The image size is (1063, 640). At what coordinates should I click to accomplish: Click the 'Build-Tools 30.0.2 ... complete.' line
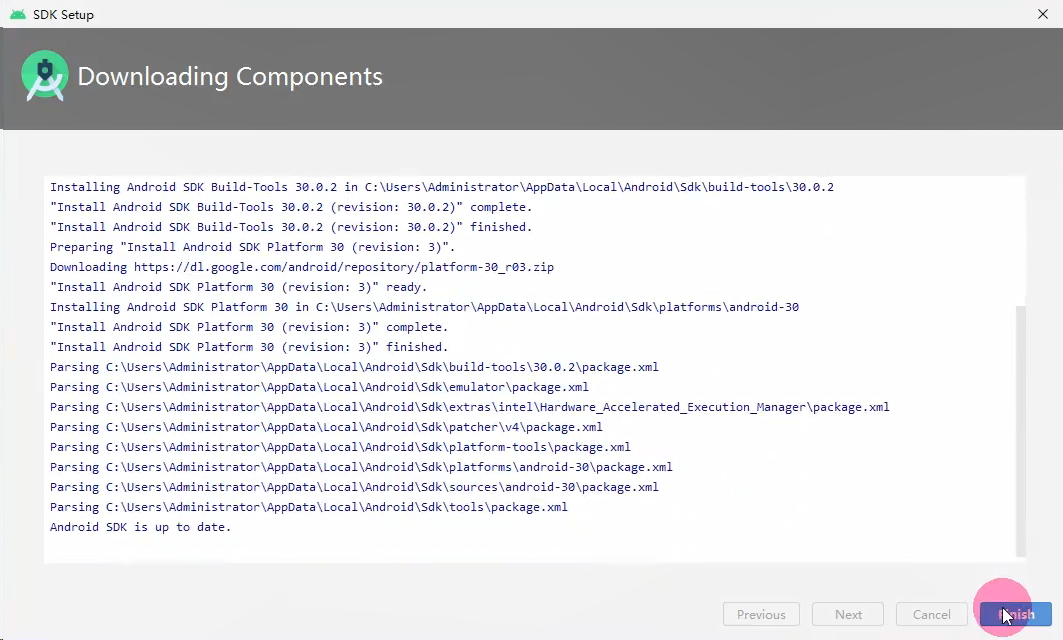pyautogui.click(x=291, y=207)
